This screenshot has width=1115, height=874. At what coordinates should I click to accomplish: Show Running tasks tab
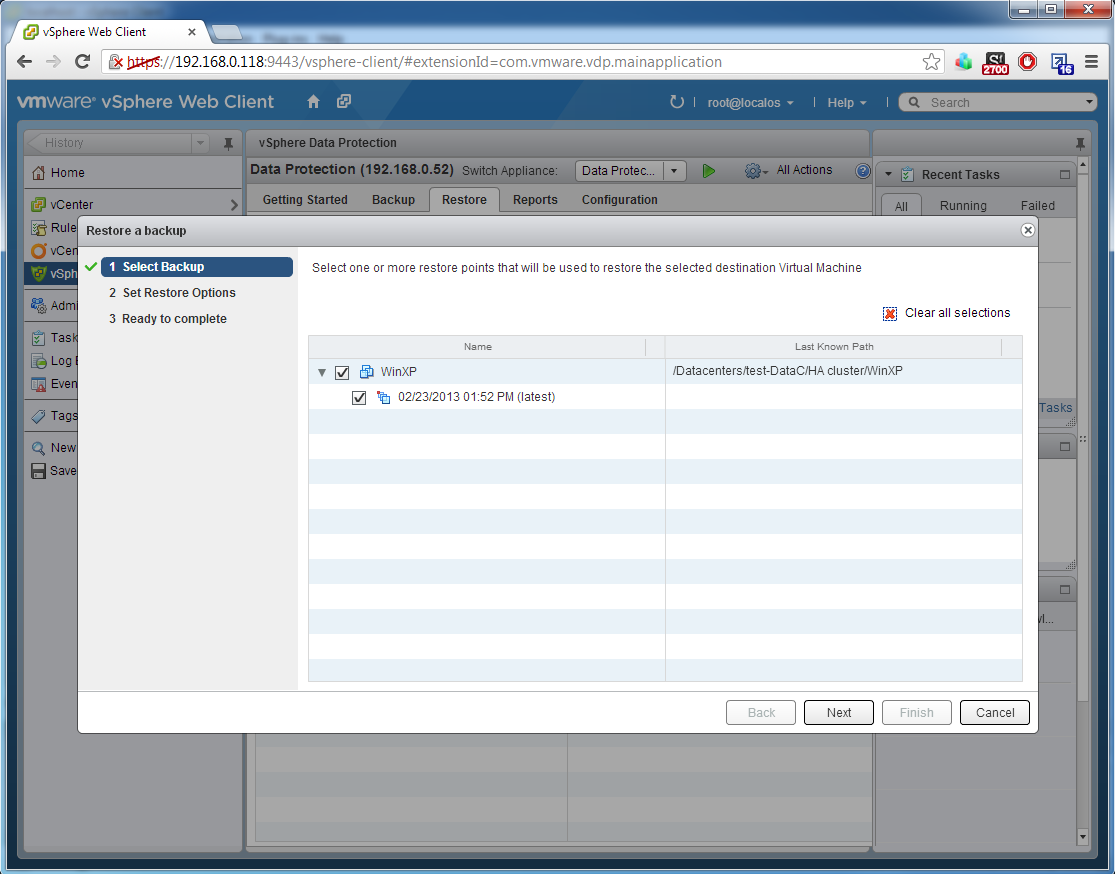pos(964,206)
